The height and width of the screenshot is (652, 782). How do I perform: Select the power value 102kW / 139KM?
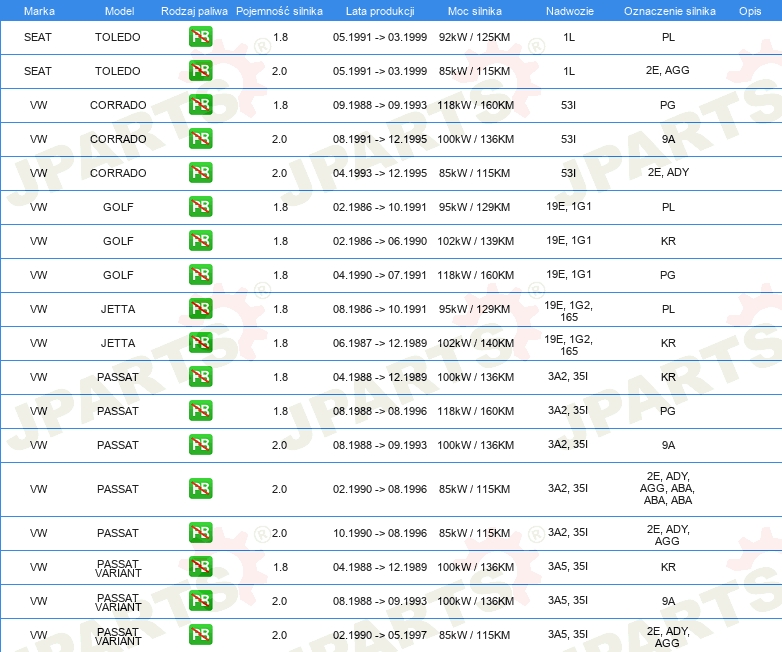coord(475,240)
